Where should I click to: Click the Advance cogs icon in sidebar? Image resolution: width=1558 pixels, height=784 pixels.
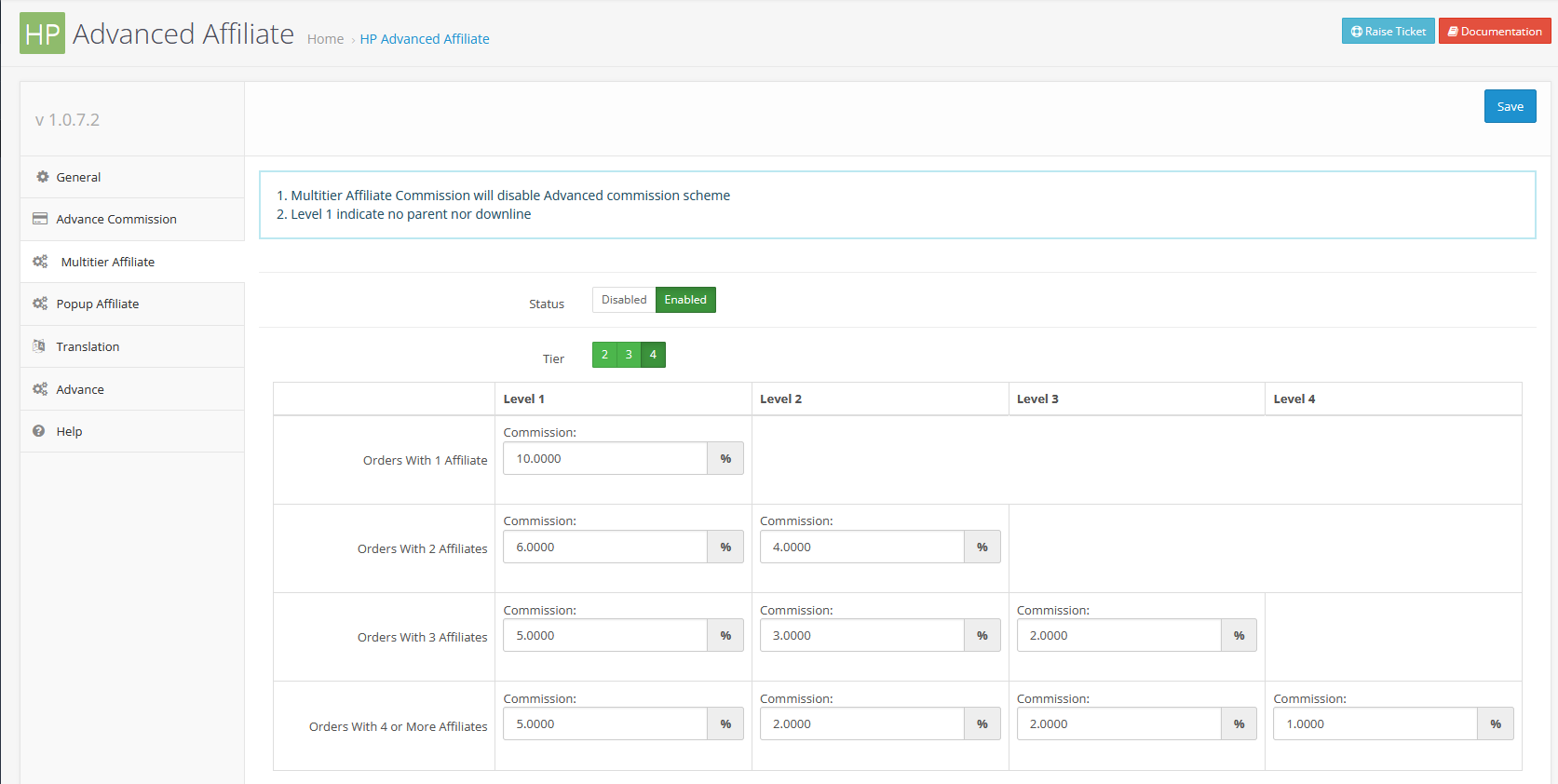tap(40, 389)
